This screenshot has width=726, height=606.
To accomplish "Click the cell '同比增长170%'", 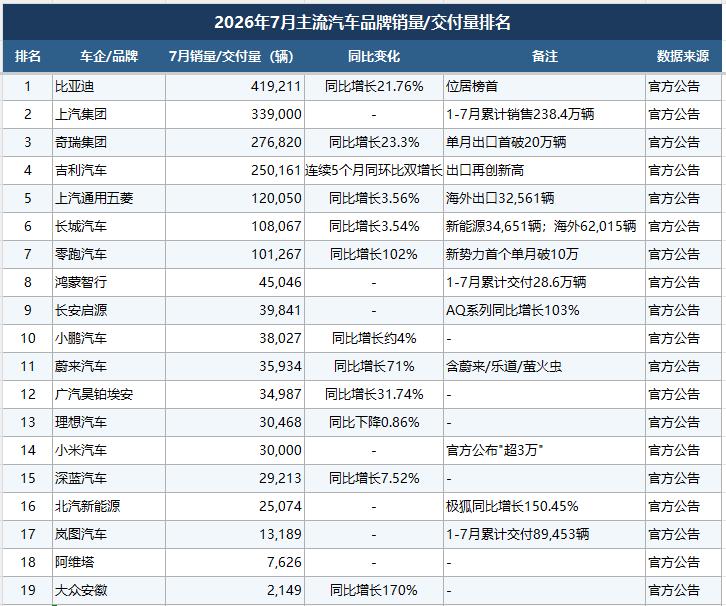I will 374,591.
